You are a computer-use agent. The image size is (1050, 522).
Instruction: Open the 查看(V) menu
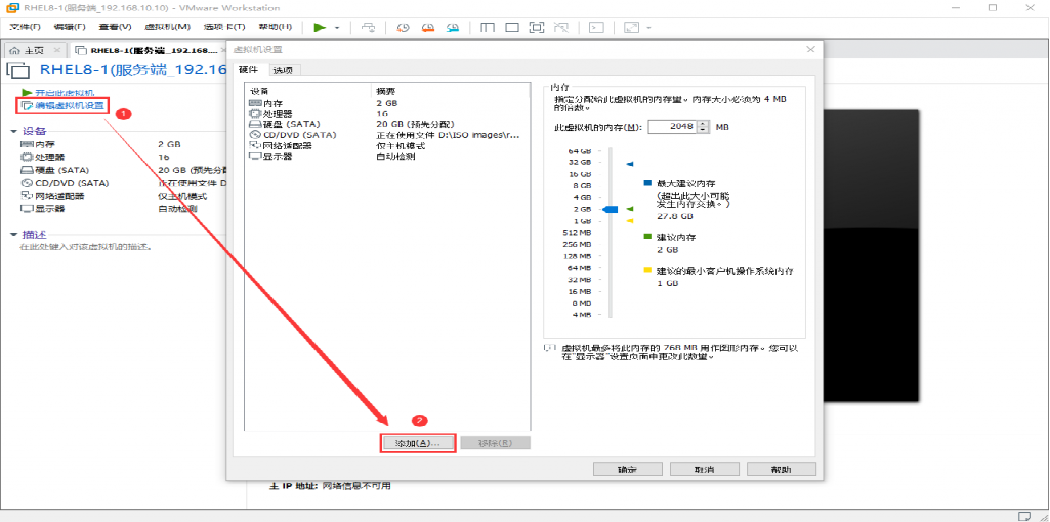click(x=115, y=27)
